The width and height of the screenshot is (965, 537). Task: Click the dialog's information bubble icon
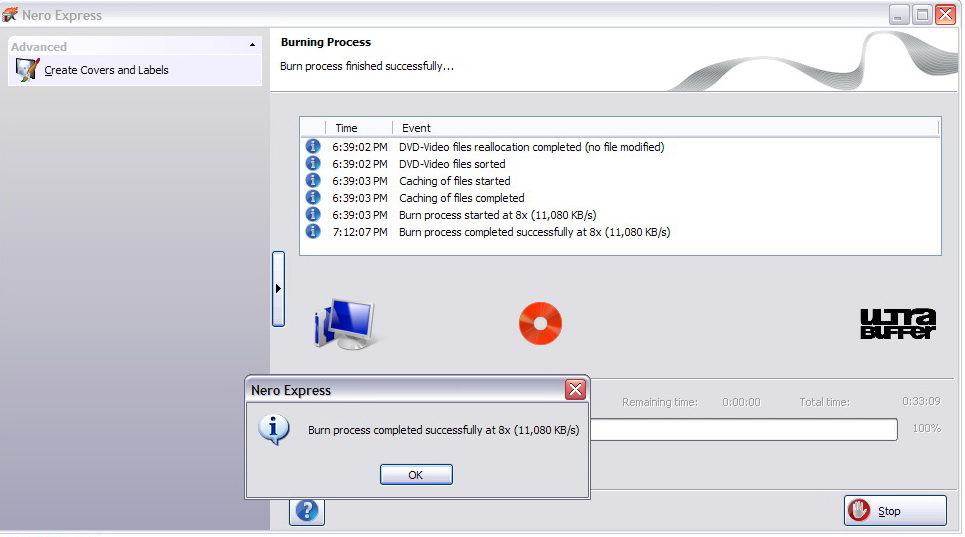click(274, 429)
